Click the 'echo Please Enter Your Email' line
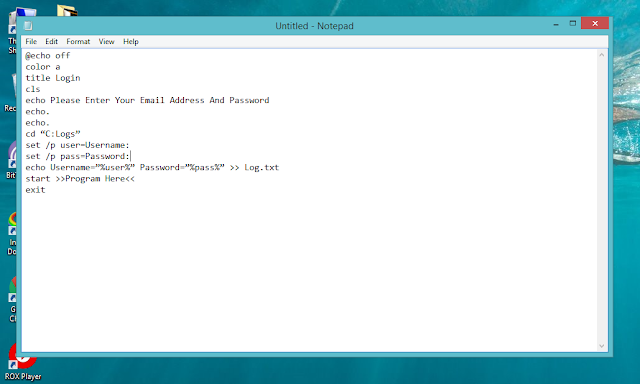This screenshot has width=640, height=384. 147,100
